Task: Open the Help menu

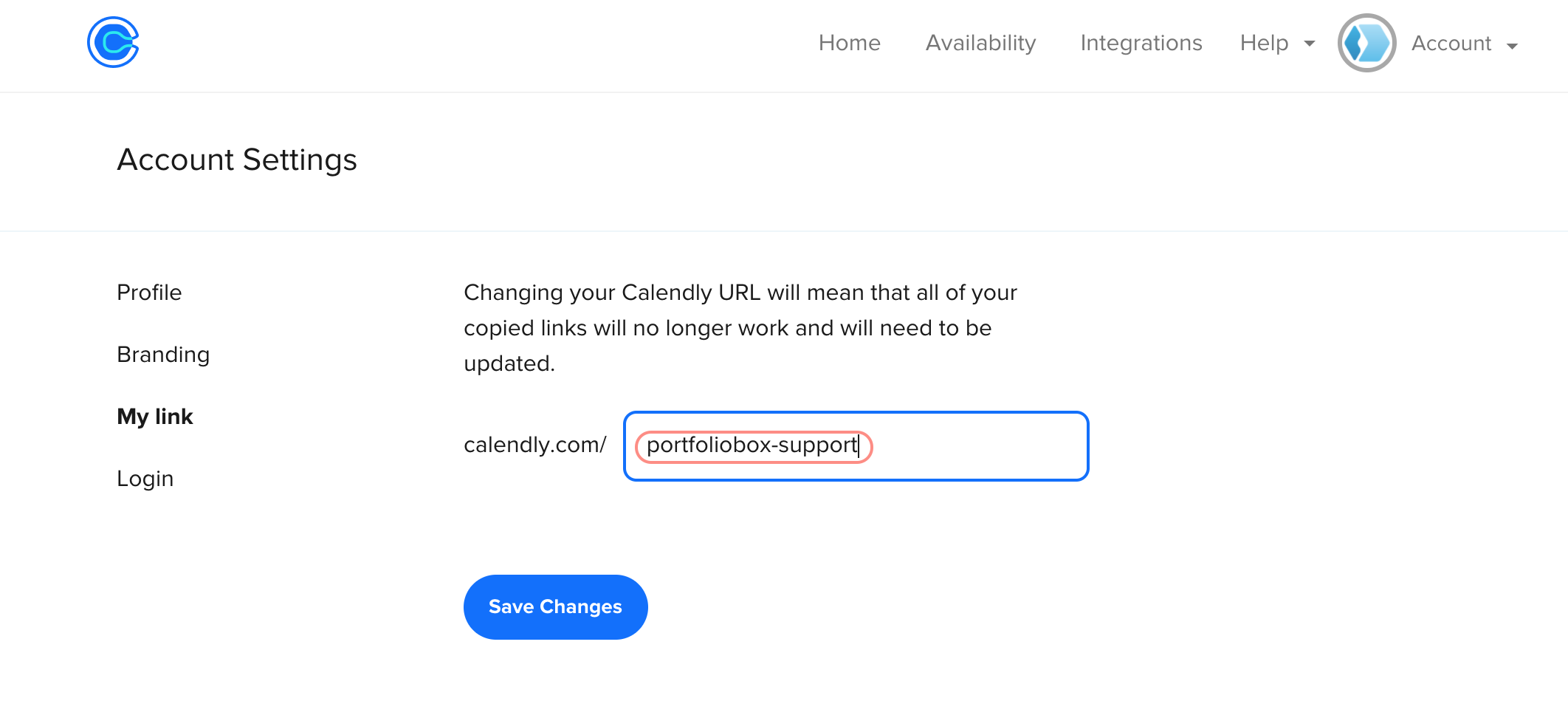Action: [1264, 43]
